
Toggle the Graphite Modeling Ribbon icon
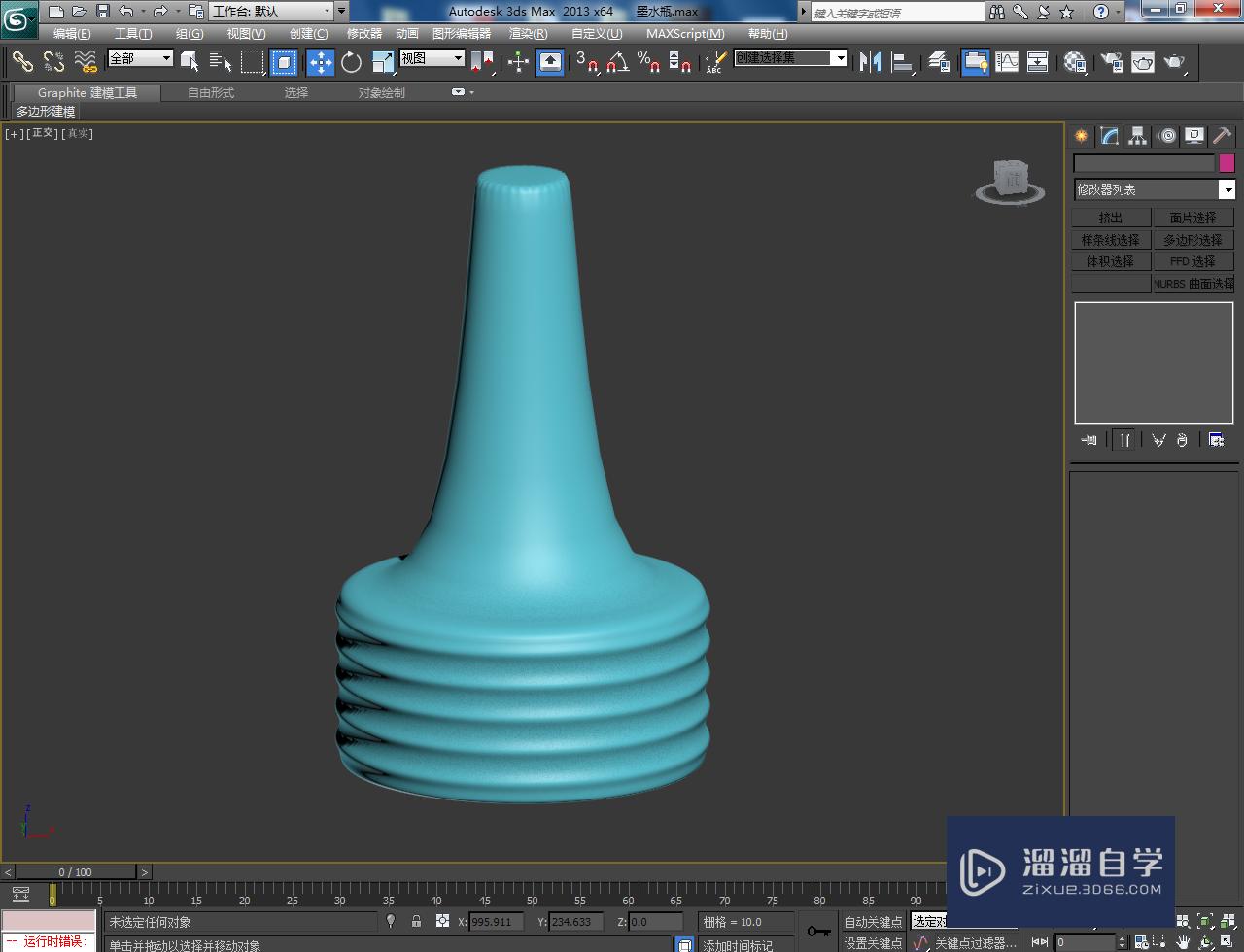tap(975, 62)
